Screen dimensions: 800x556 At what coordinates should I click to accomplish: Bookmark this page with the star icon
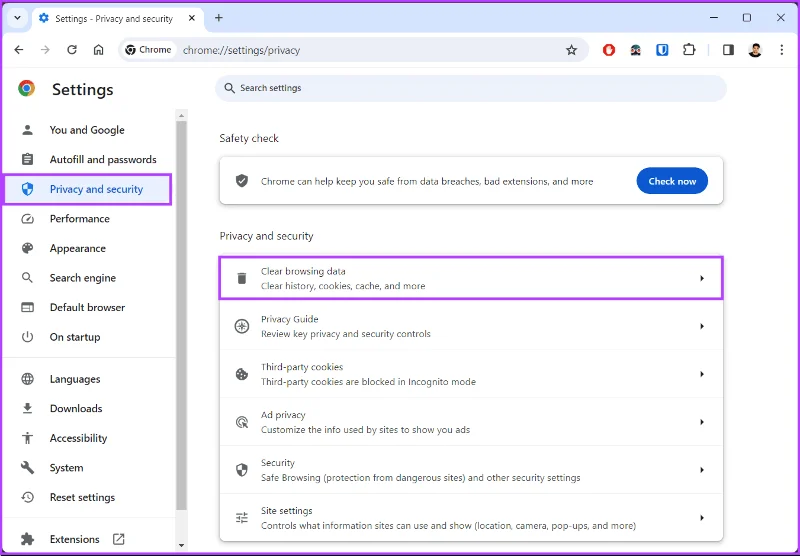tap(571, 50)
